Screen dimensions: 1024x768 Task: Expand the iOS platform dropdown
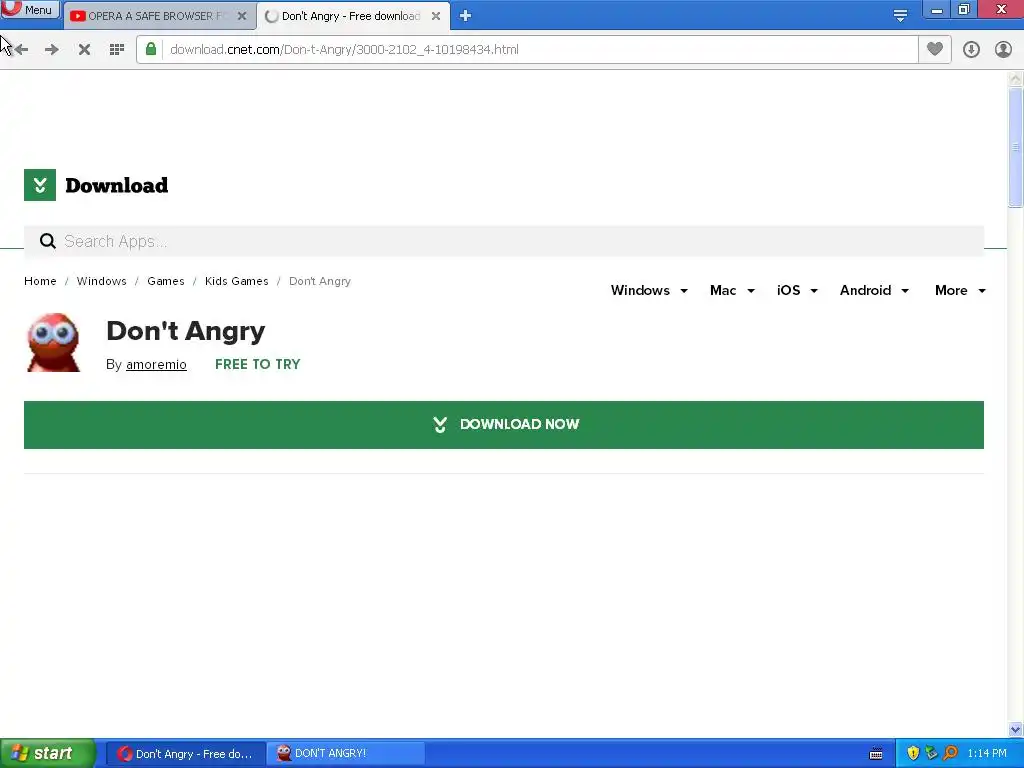click(797, 291)
